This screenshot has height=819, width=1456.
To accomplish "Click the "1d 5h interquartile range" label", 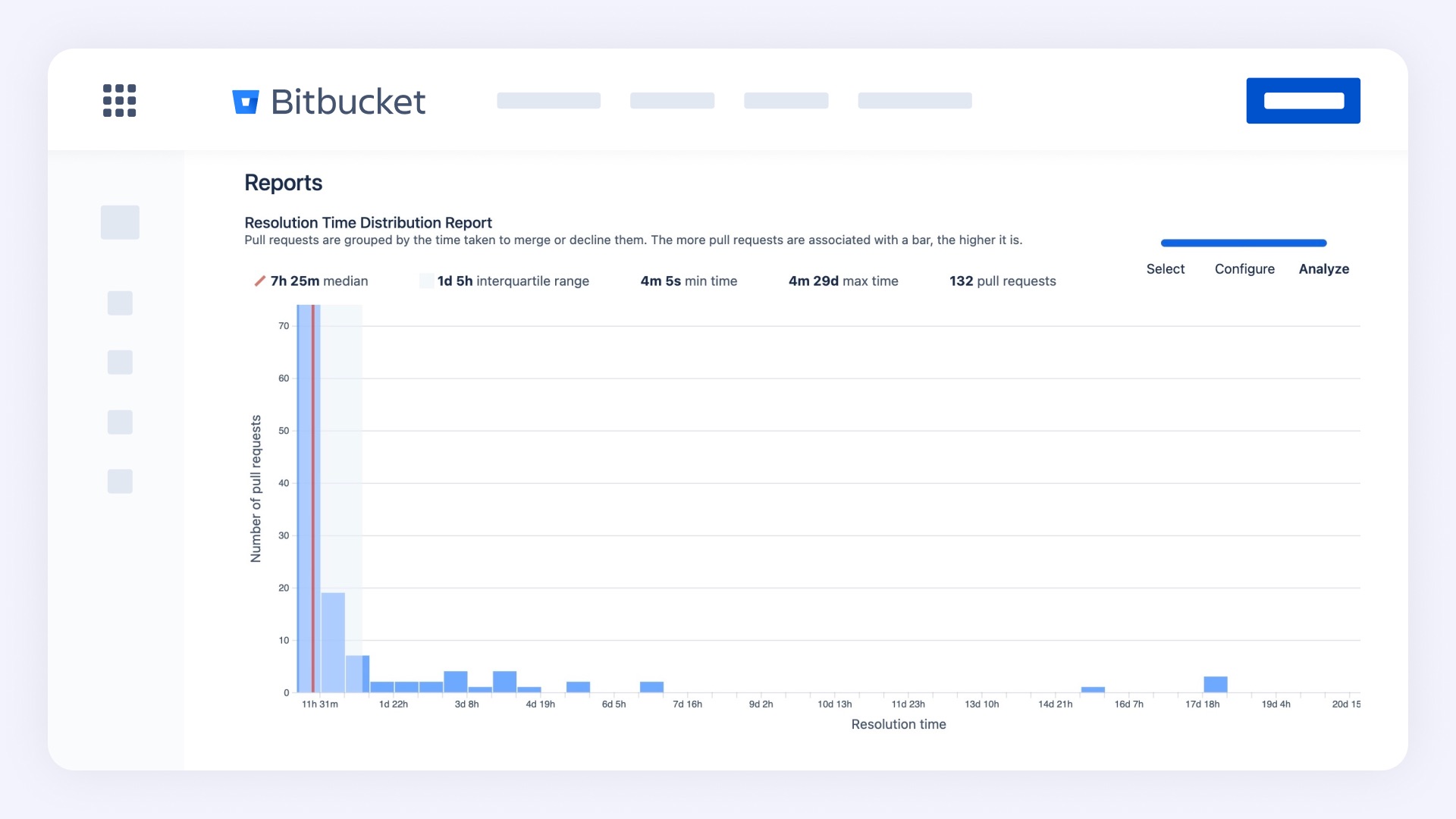I will 513,281.
